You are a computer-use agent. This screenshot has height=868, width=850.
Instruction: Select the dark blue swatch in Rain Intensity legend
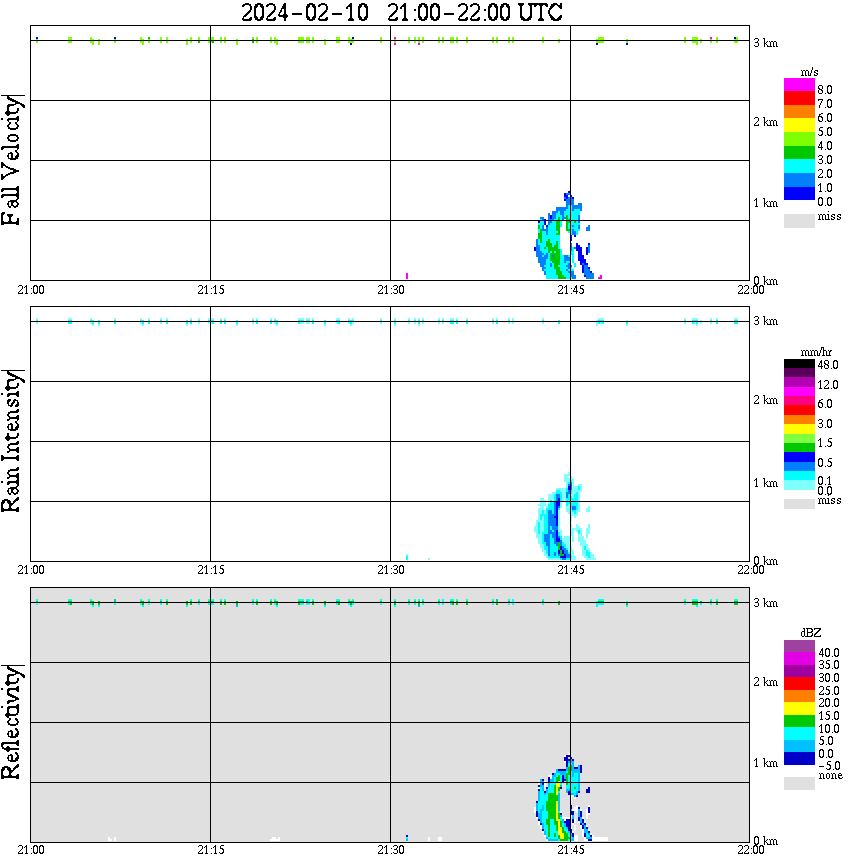[799, 457]
